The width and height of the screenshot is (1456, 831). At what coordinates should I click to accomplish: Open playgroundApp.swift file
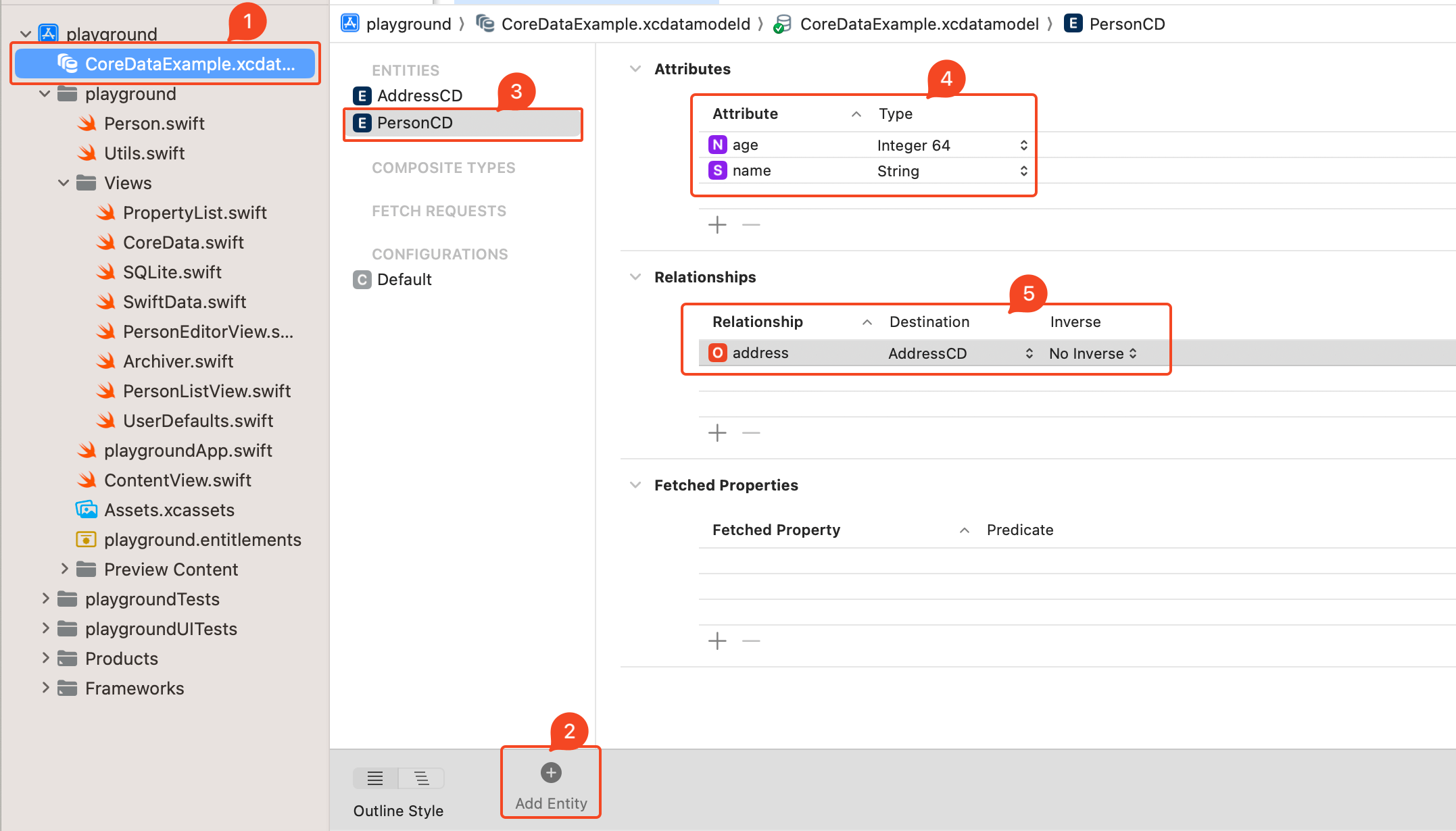point(188,451)
